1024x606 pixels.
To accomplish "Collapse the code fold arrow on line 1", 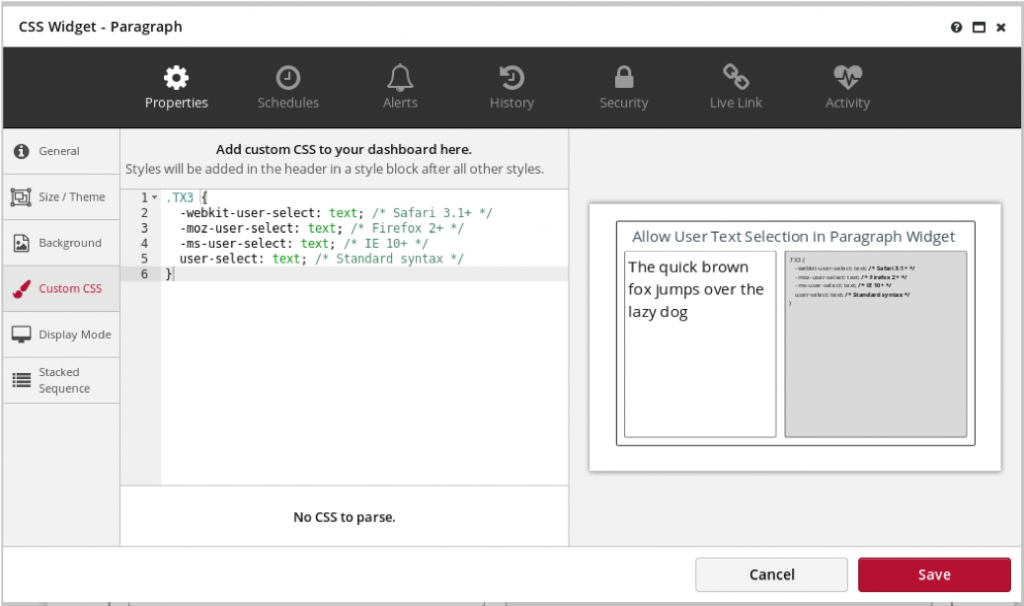I will [x=155, y=197].
